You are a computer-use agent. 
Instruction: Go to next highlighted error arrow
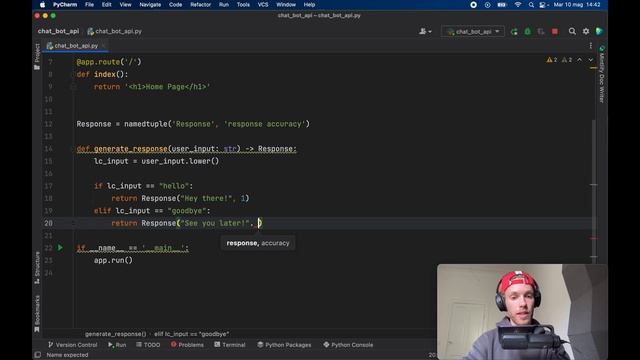591,60
